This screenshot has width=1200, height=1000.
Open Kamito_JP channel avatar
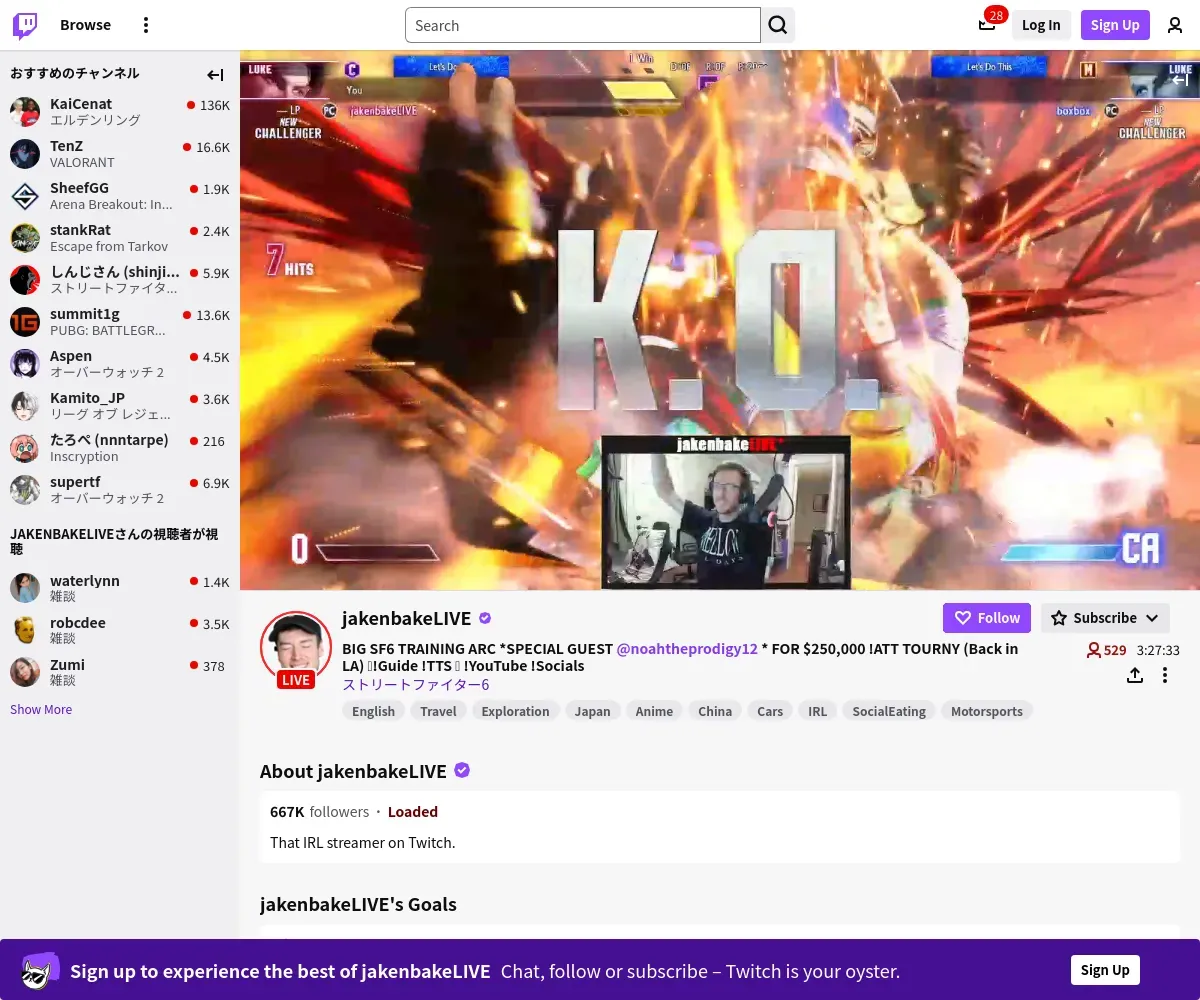(x=25, y=405)
